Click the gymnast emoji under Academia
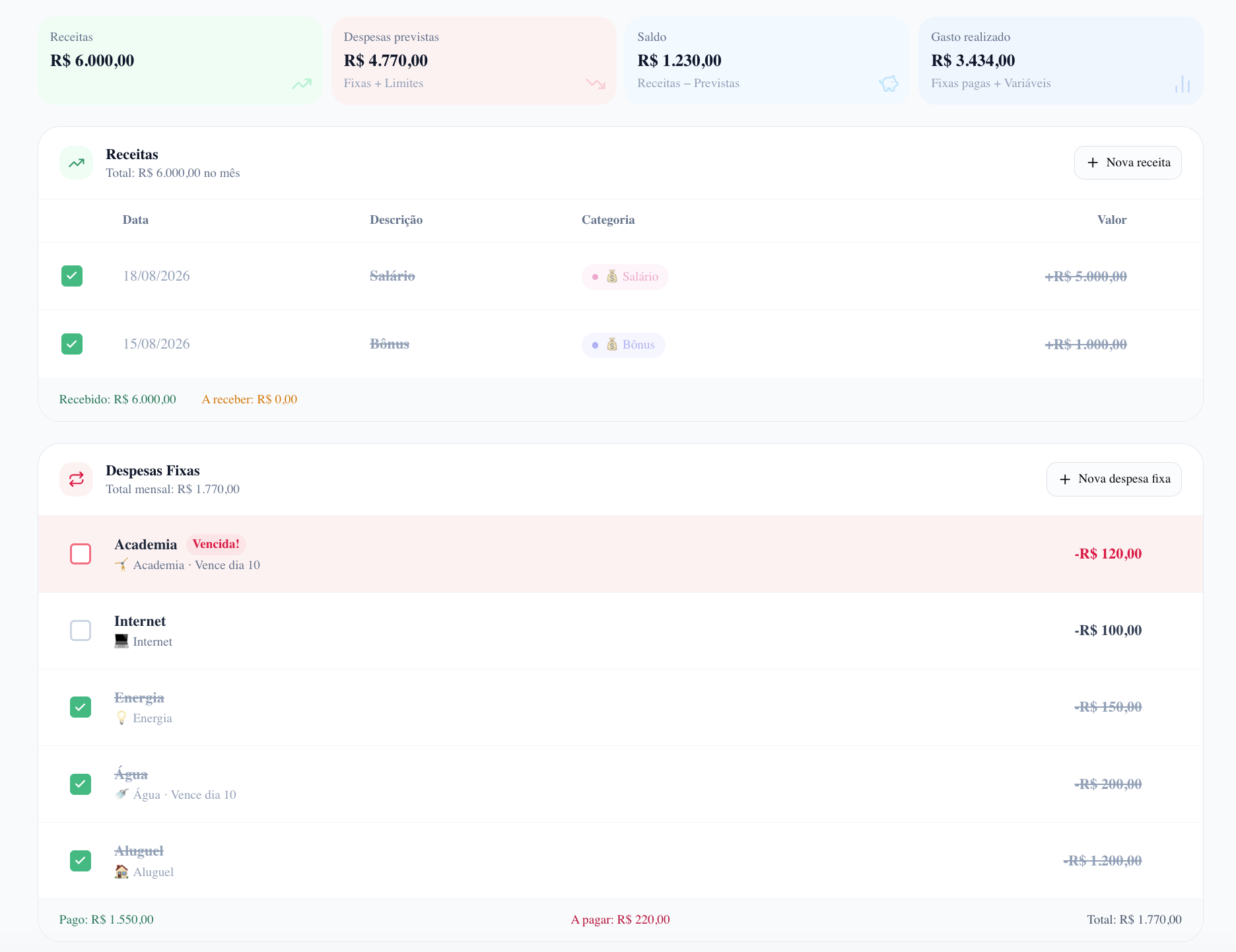This screenshot has height=952, width=1236. (x=121, y=565)
